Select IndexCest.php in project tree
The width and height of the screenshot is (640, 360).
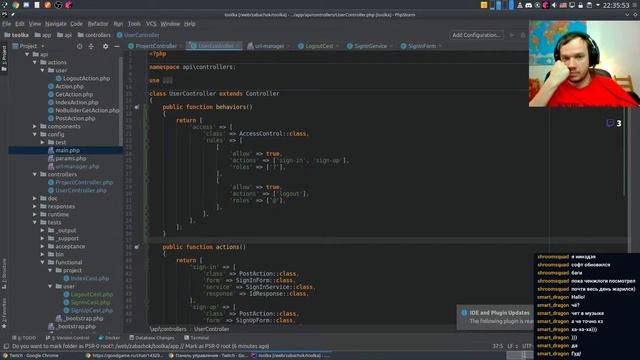pos(86,278)
